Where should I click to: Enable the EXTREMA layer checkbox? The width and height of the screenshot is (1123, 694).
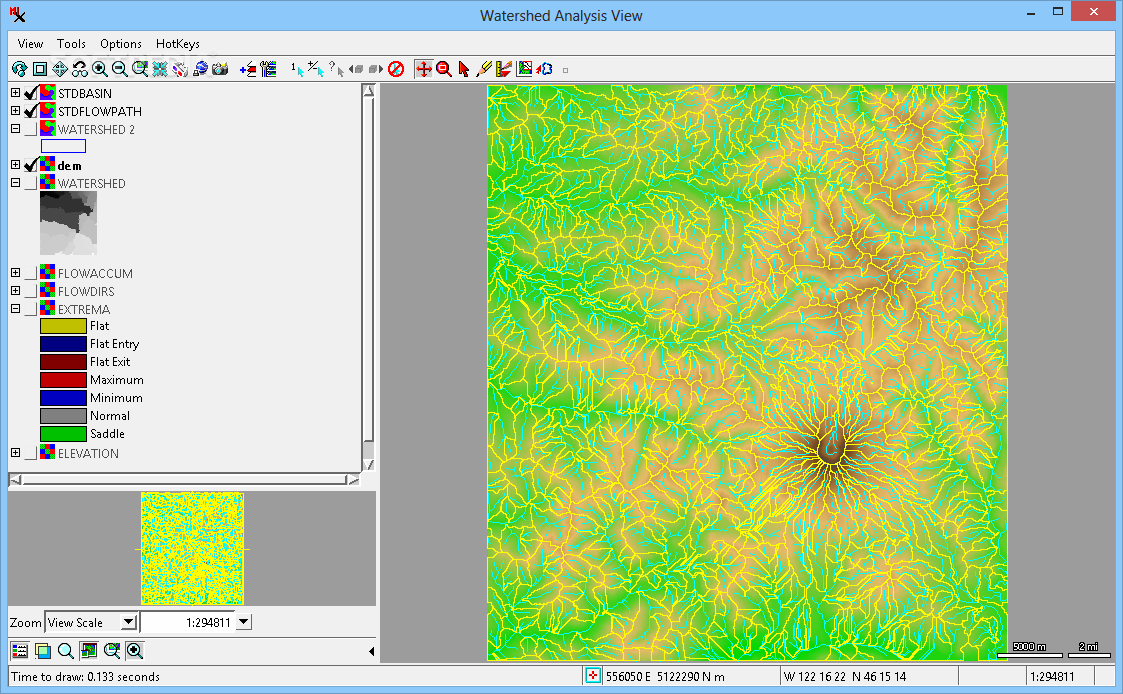31,309
